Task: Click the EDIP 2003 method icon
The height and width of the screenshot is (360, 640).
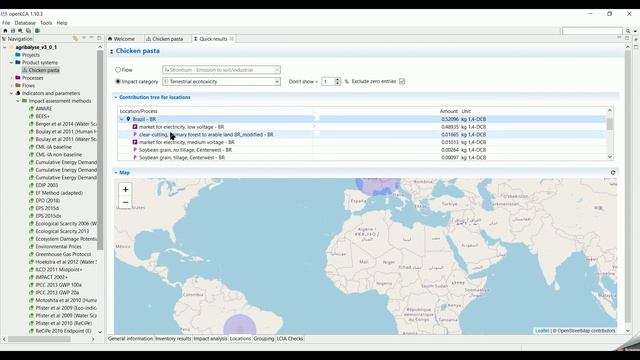Action: click(x=31, y=185)
